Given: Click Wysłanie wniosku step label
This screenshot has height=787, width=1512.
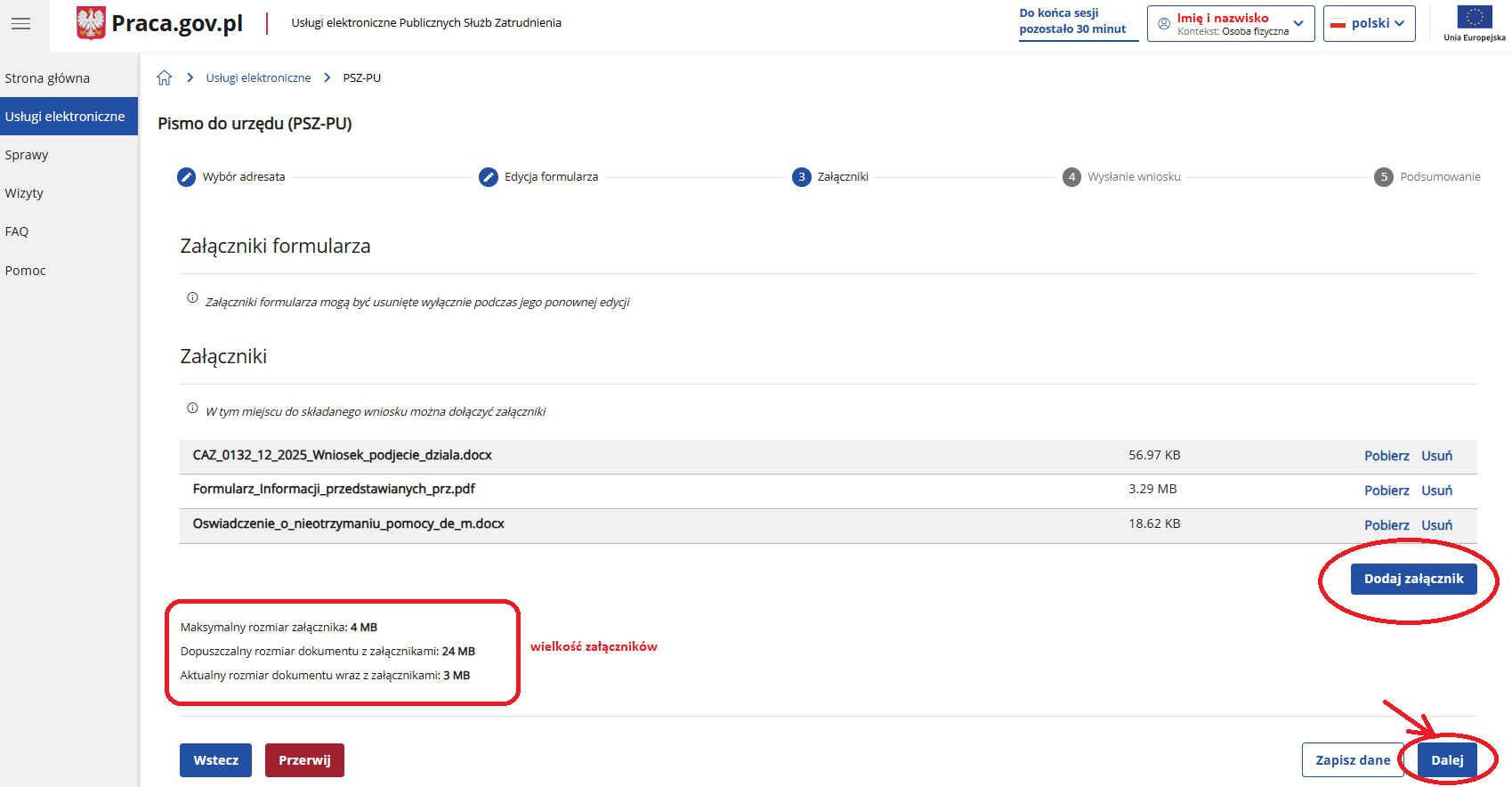Looking at the screenshot, I should [1134, 177].
